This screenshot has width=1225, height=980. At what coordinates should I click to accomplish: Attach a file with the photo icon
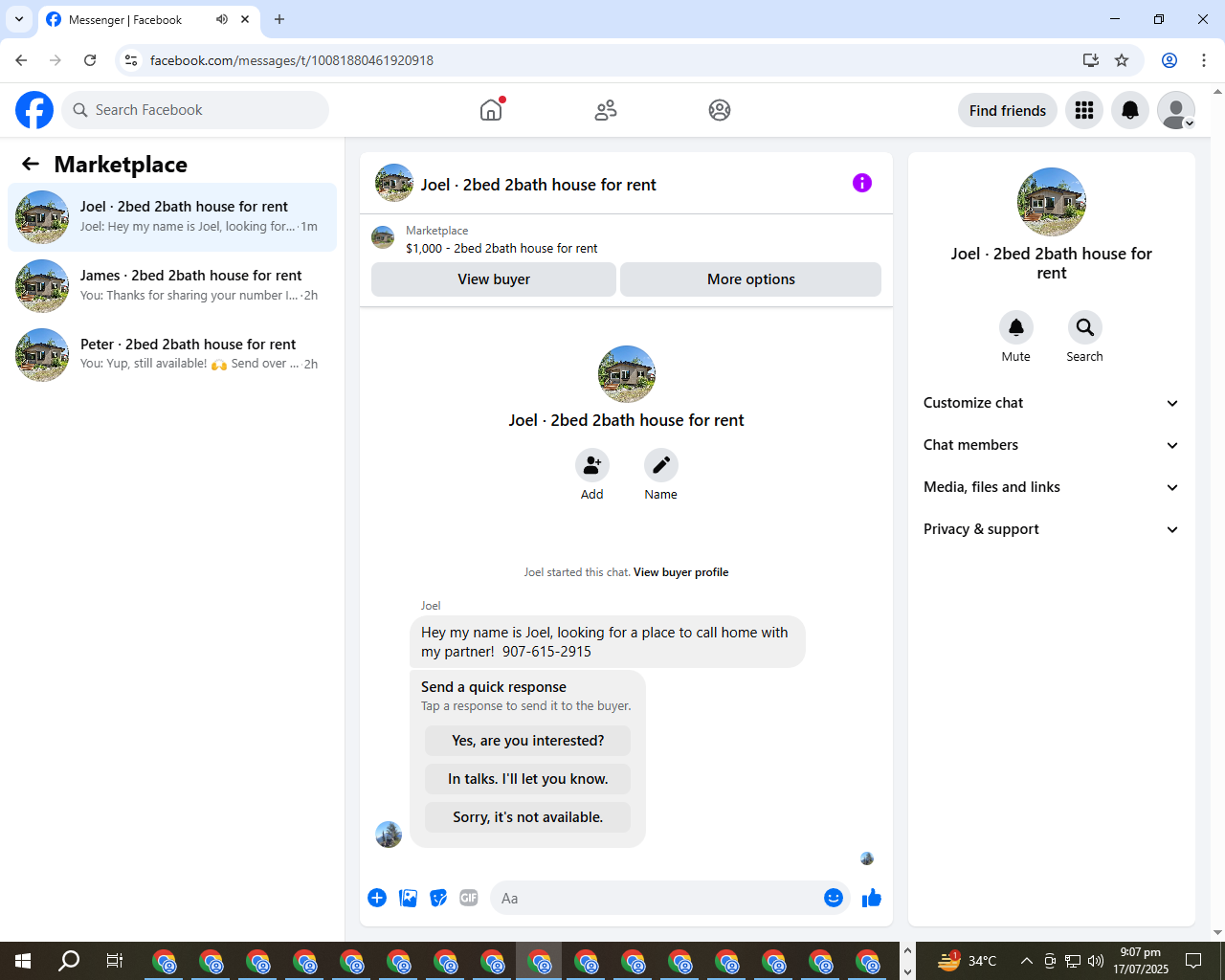(408, 898)
